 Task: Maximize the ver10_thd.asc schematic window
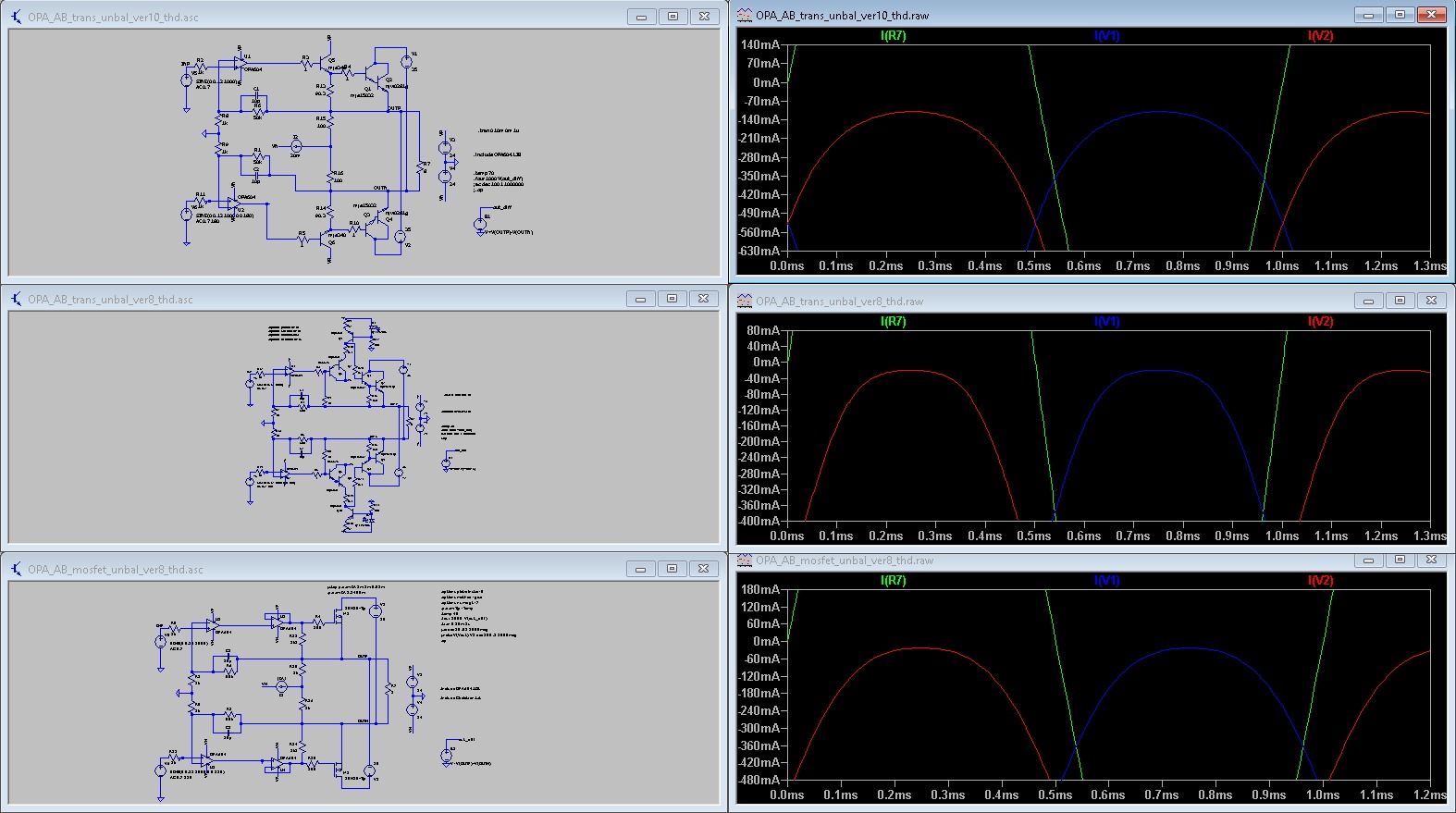coord(672,17)
